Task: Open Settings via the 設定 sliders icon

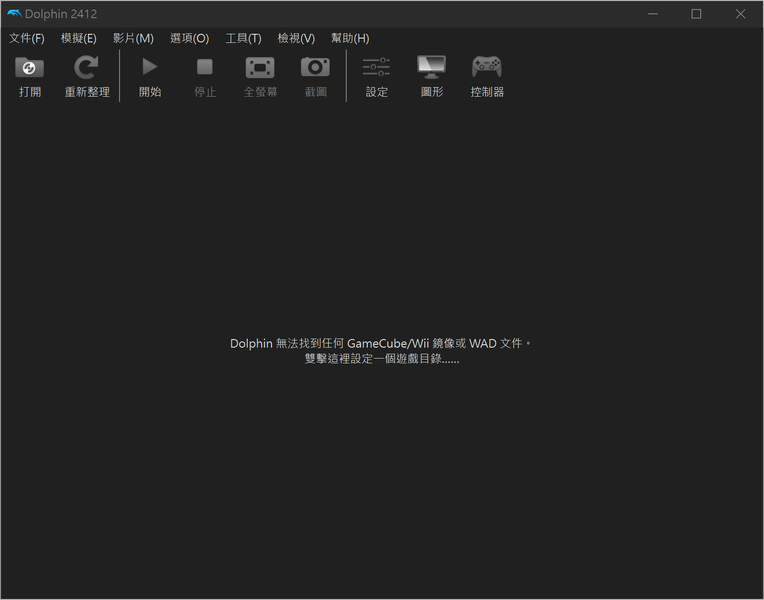Action: [x=376, y=67]
